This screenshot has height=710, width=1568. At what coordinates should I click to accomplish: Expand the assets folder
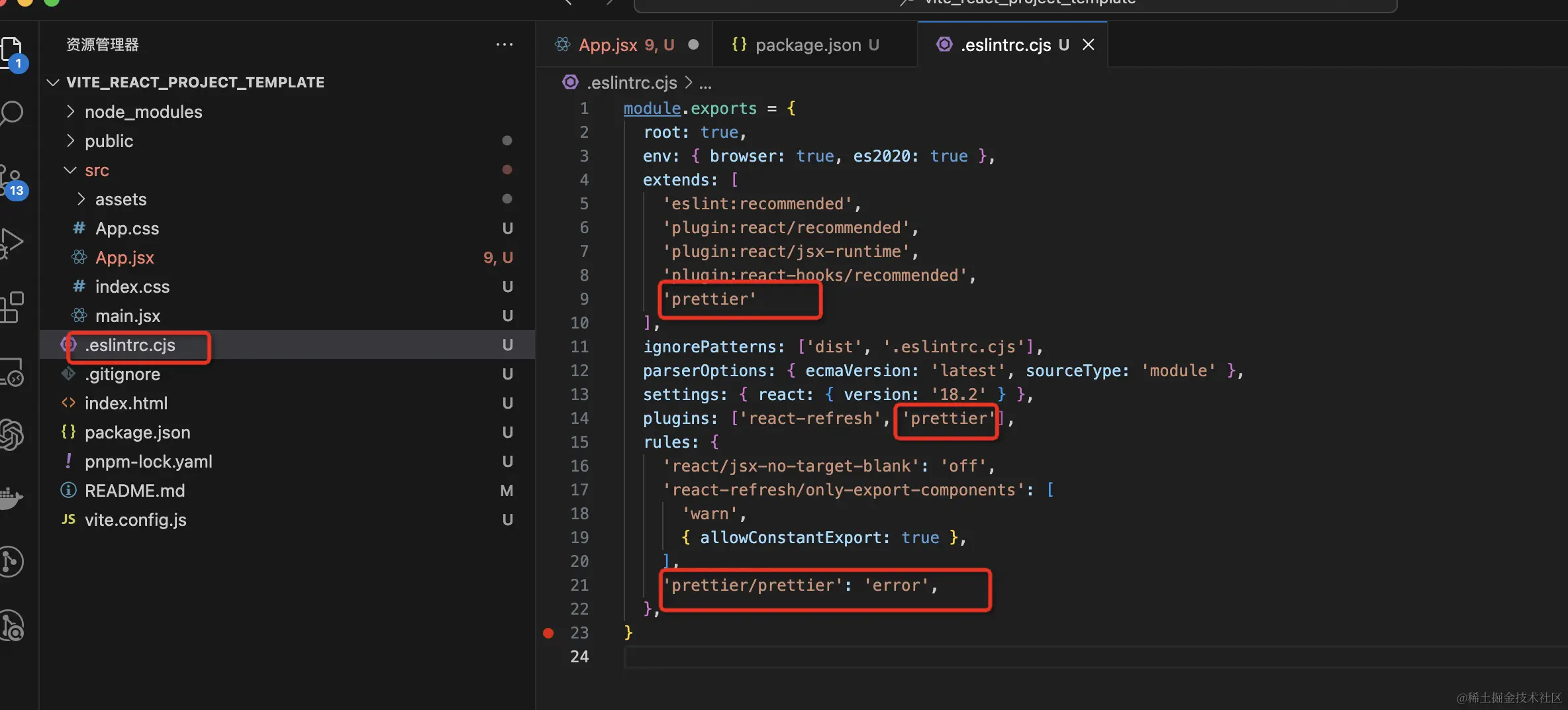[x=81, y=199]
